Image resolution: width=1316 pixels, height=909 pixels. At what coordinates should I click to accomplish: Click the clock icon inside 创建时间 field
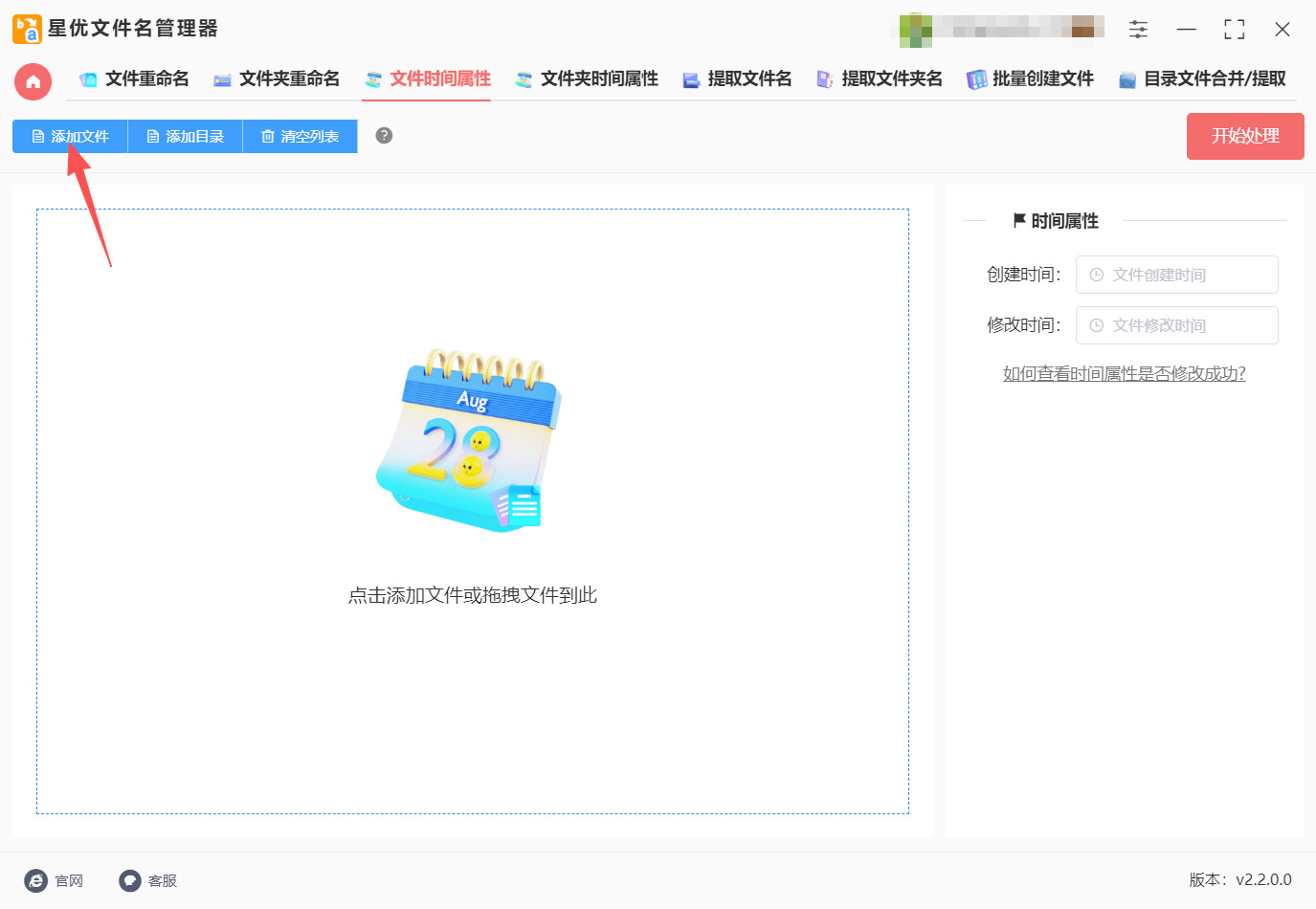click(x=1097, y=275)
